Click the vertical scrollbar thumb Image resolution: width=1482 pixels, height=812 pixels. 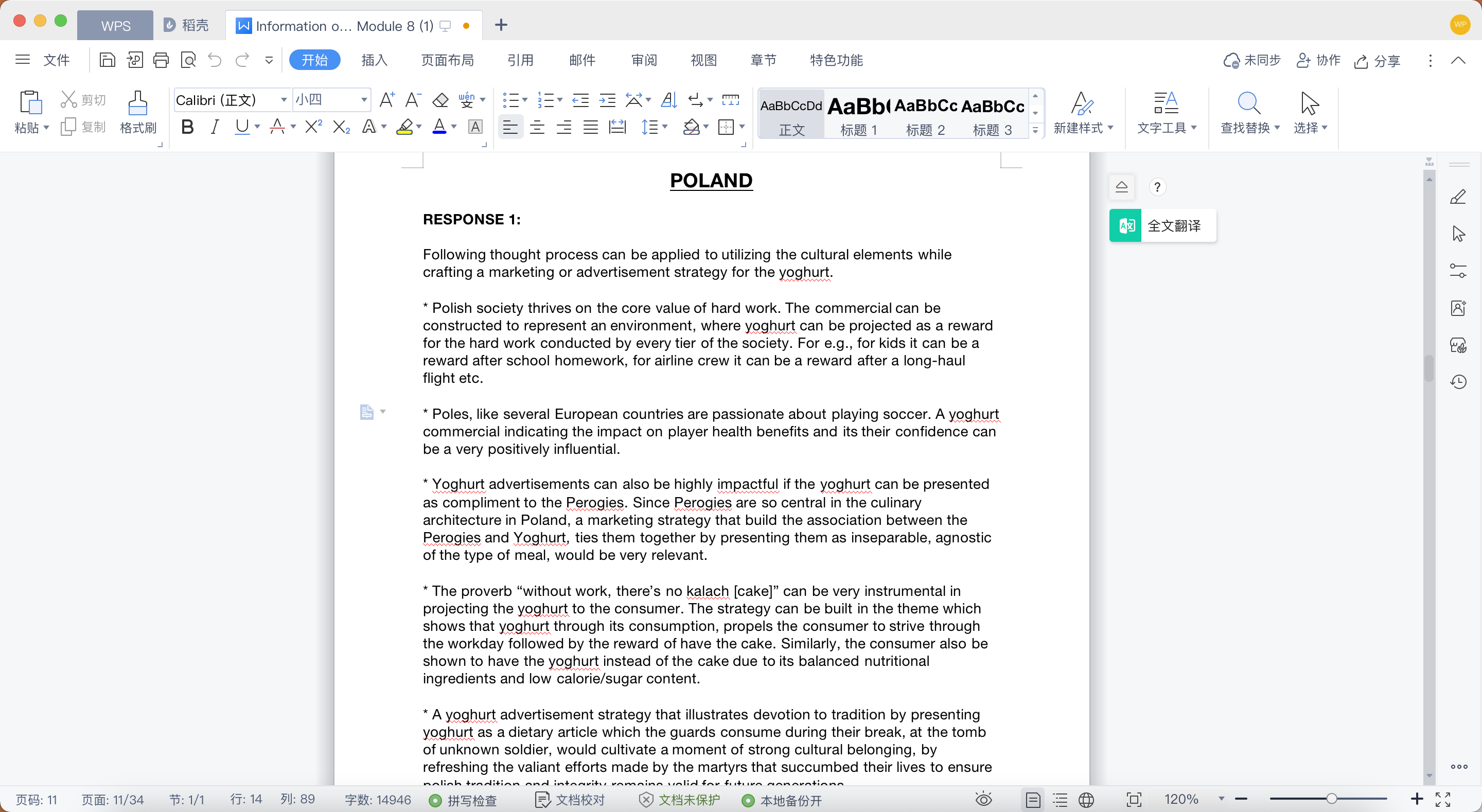[x=1429, y=368]
